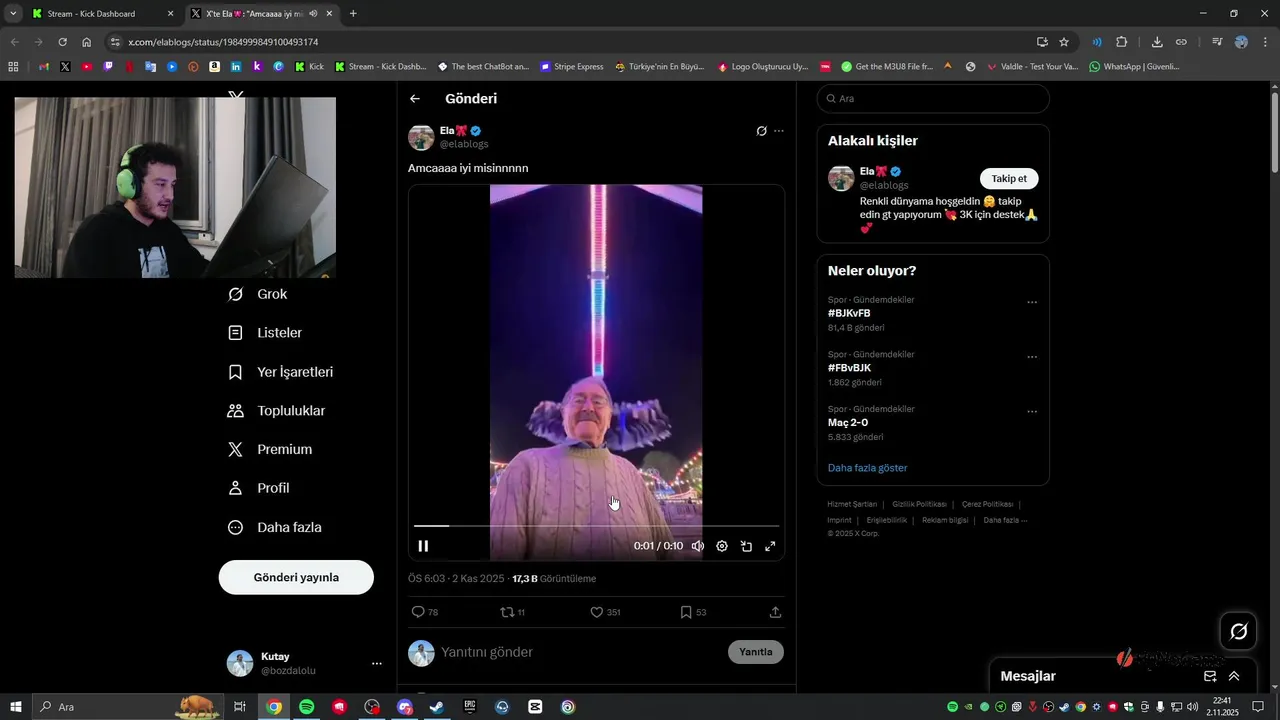1280x720 pixels.
Task: Open the browser extensions menu
Action: point(1121,42)
